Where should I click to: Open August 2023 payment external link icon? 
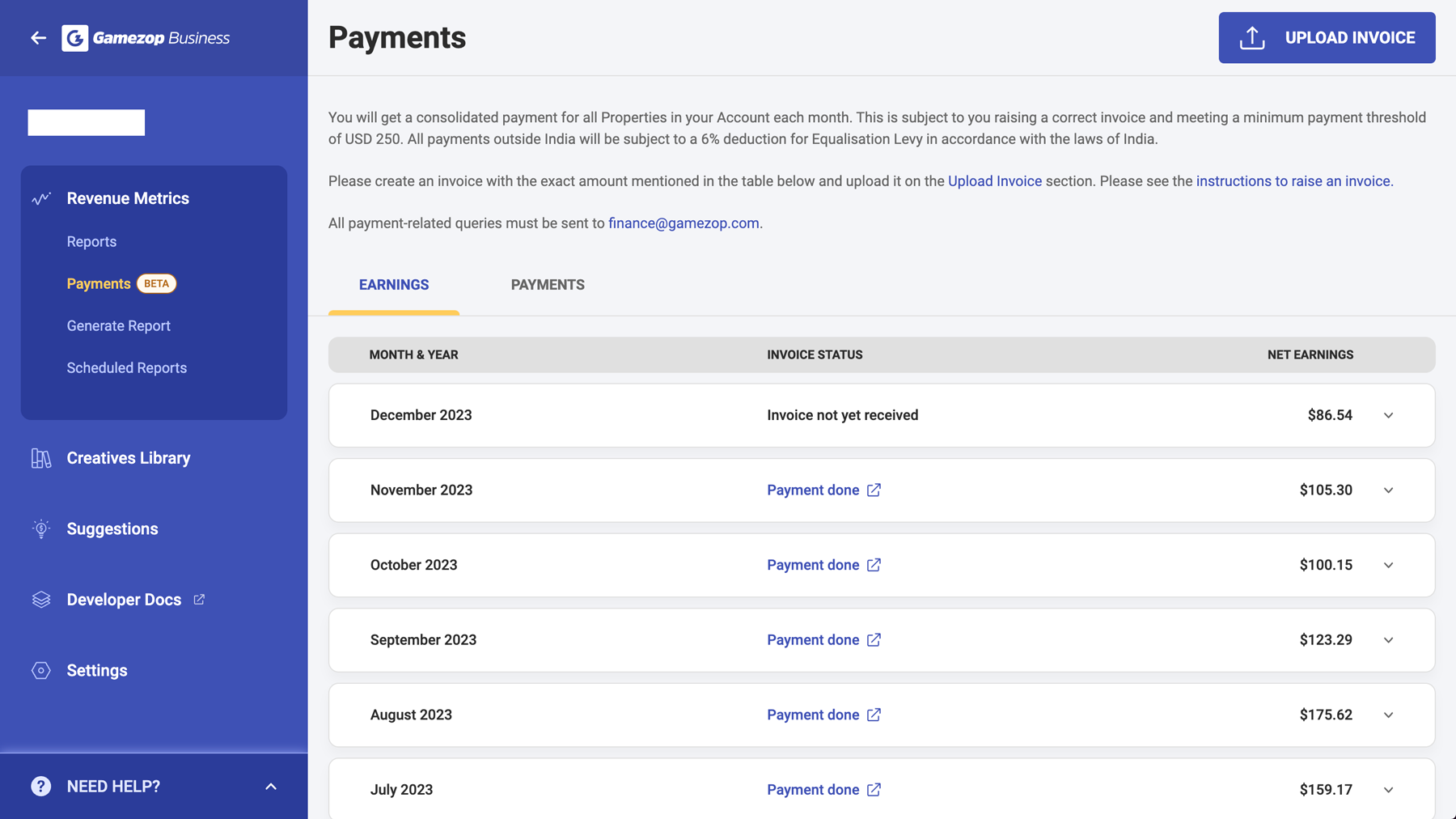874,715
